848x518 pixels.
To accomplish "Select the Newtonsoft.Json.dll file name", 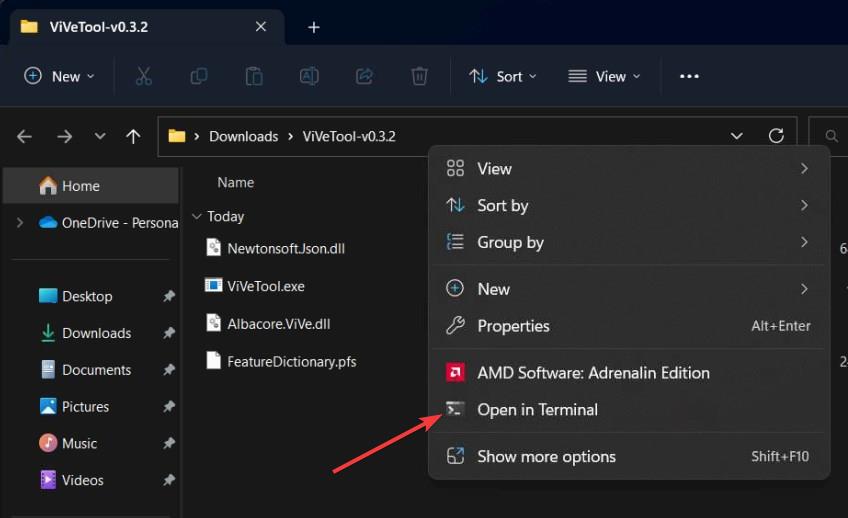I will coord(286,248).
